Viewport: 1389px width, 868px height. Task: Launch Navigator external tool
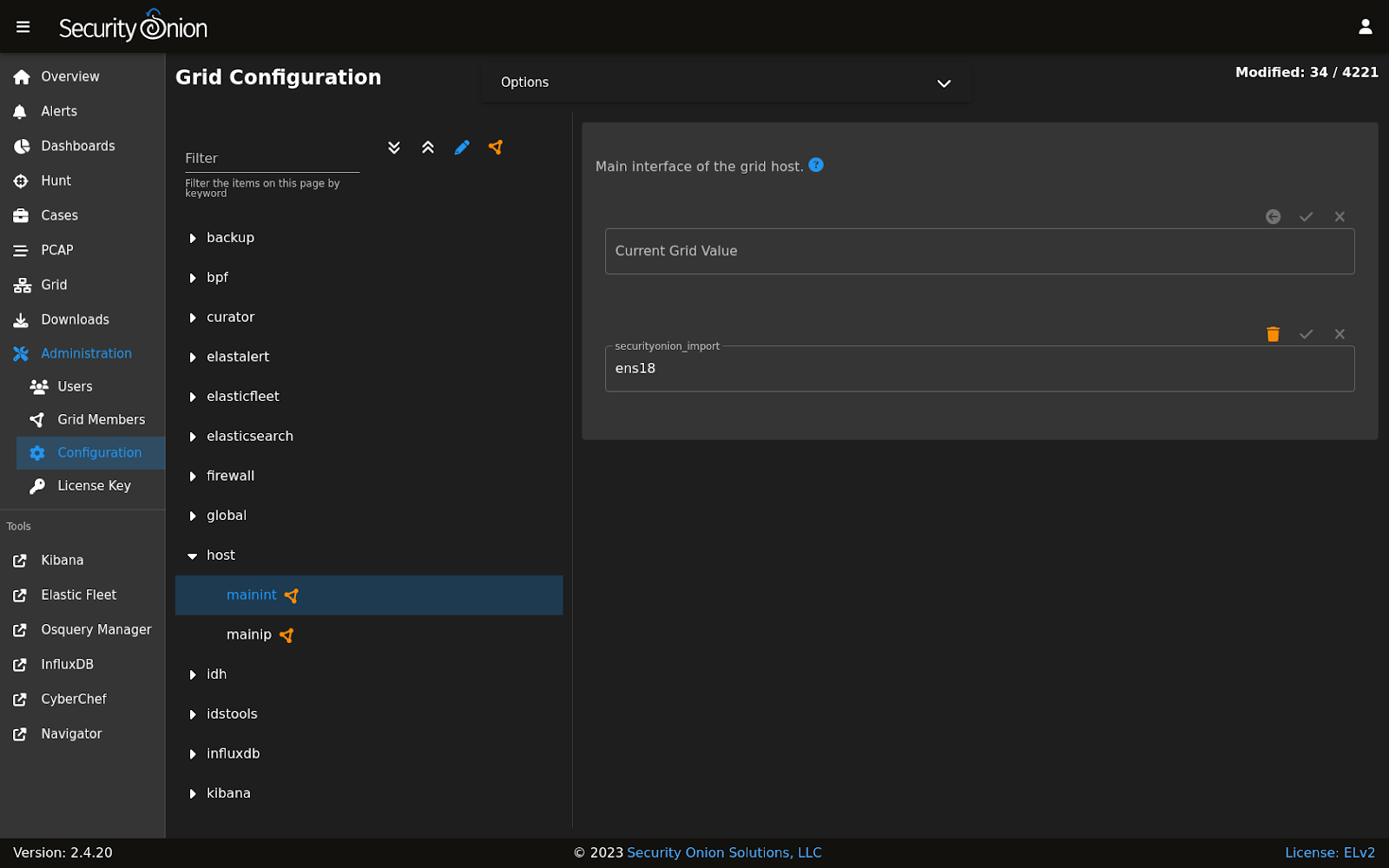tap(82, 733)
